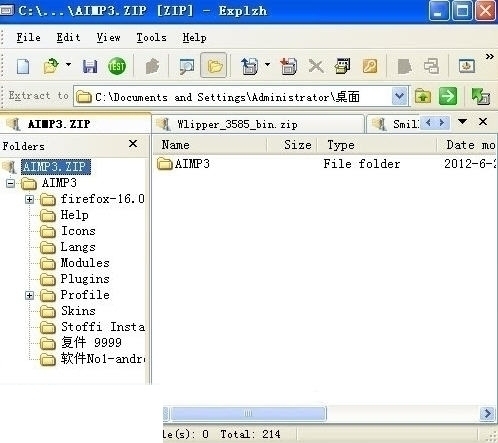Click the yellow key password icon

point(370,66)
